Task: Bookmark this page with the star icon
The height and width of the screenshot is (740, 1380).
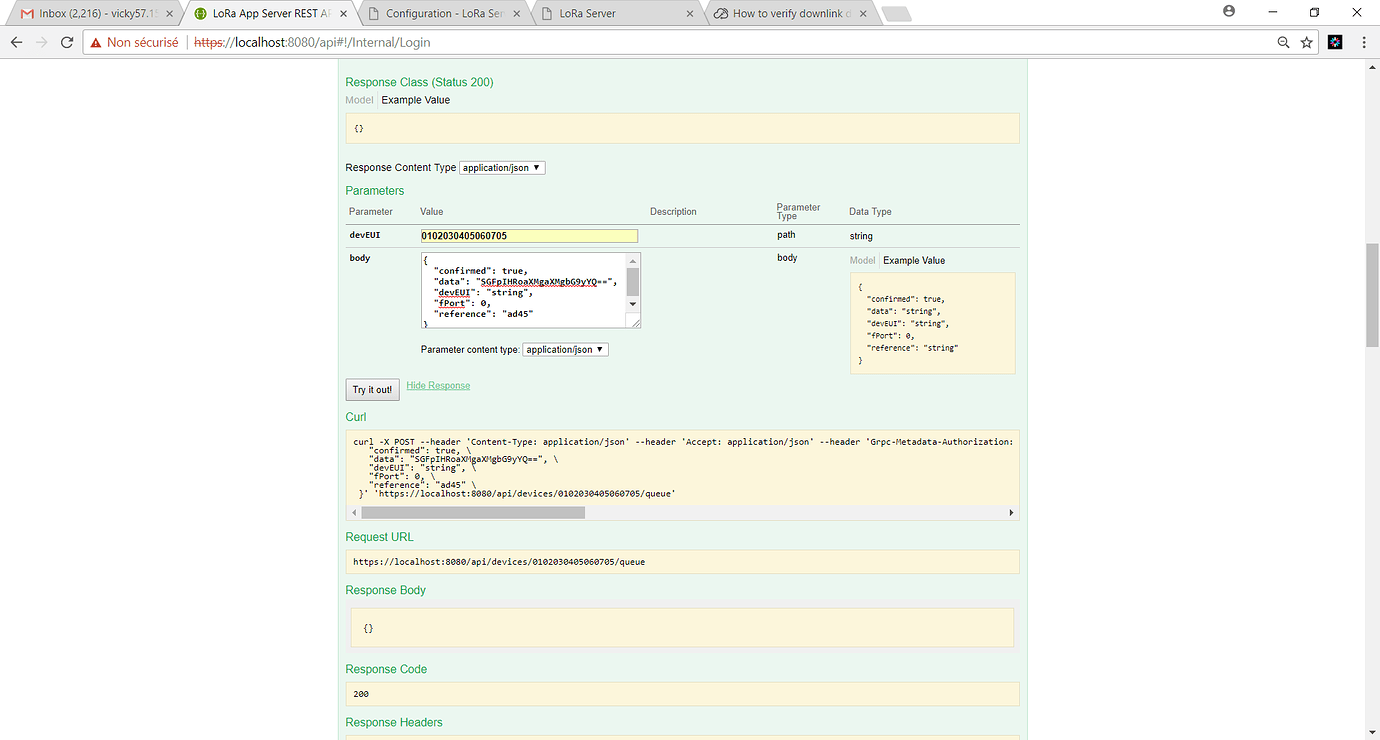Action: 1306,43
